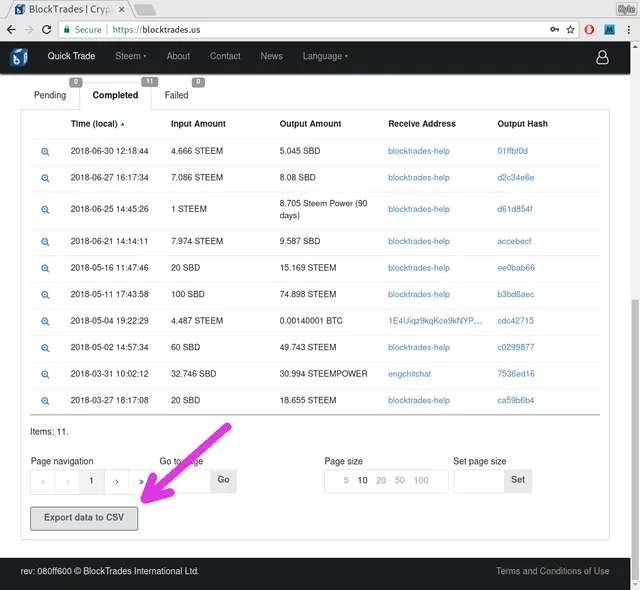Viewport: 640px width, 590px height.
Task: Click the Set button for page size
Action: point(518,481)
